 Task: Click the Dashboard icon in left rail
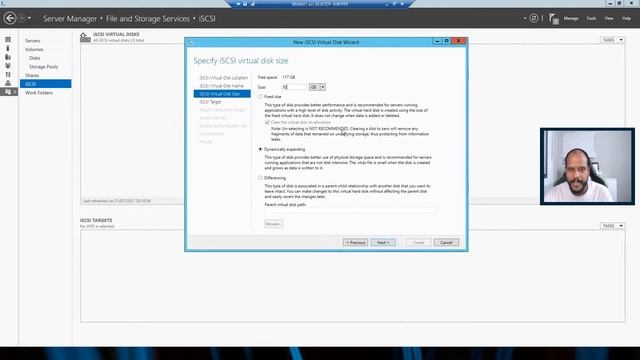click(8, 40)
